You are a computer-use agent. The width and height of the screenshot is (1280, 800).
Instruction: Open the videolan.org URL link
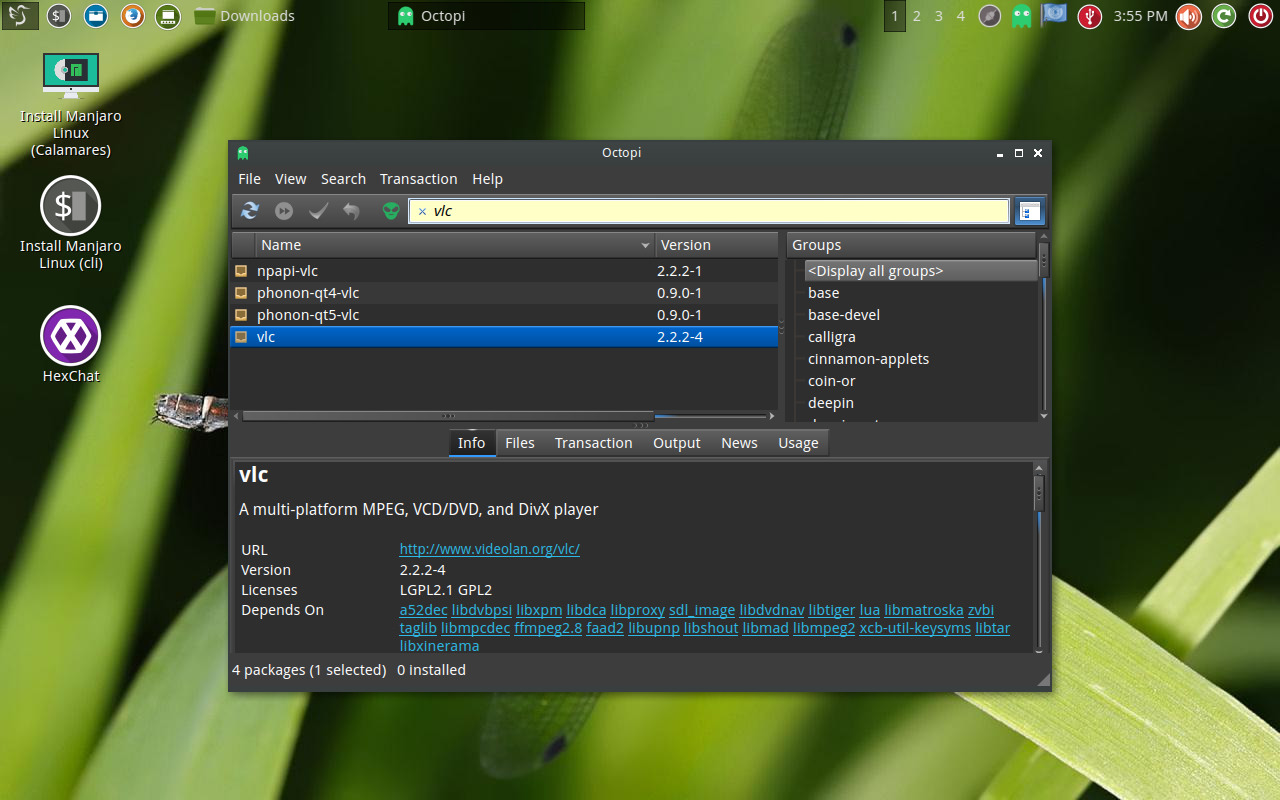pos(490,549)
